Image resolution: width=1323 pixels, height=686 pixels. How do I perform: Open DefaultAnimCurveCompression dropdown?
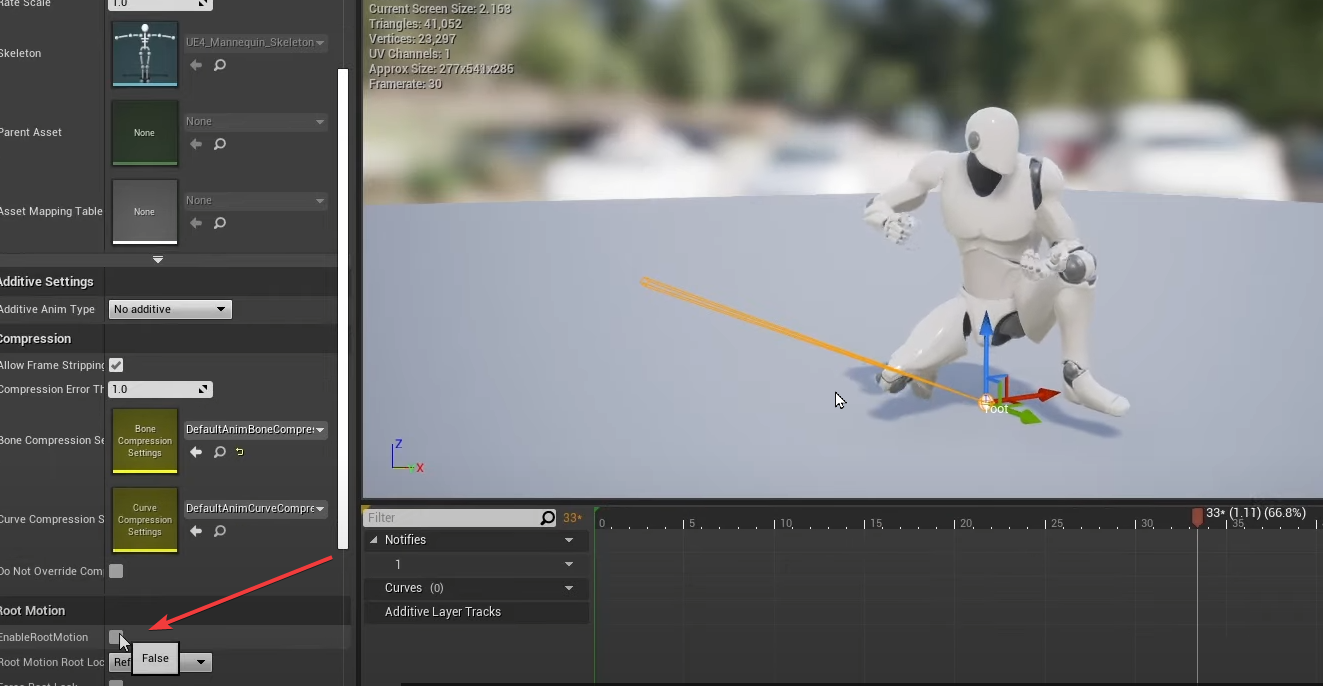256,509
